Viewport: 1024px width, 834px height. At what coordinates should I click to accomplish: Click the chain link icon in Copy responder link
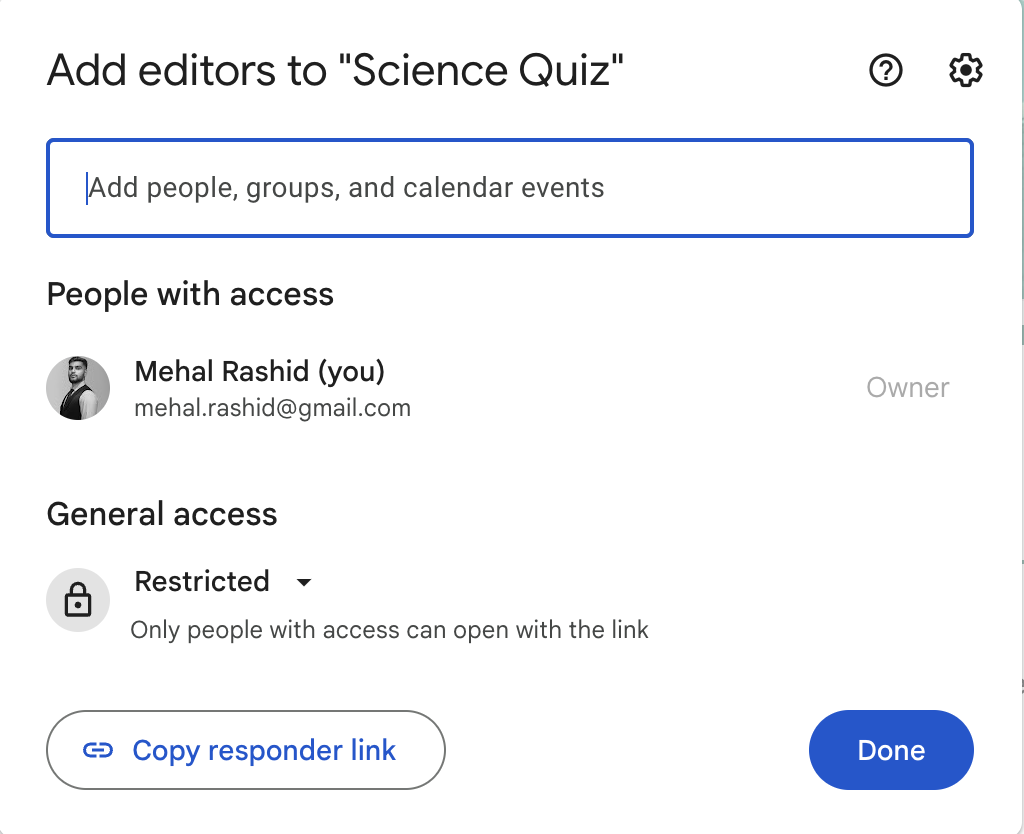click(98, 750)
